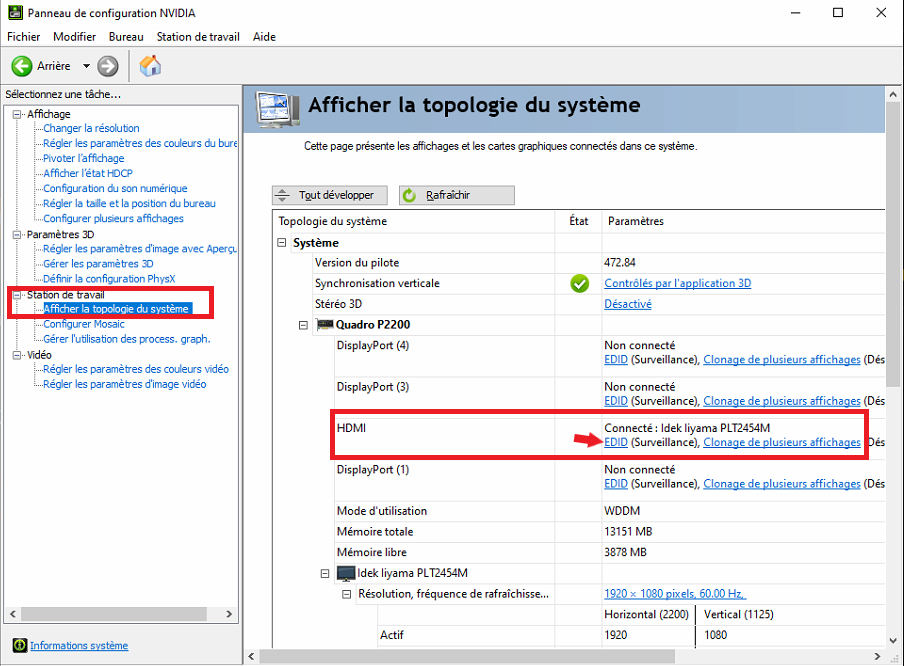Open the HDMI EDID link
This screenshot has height=666, width=904.
click(616, 442)
